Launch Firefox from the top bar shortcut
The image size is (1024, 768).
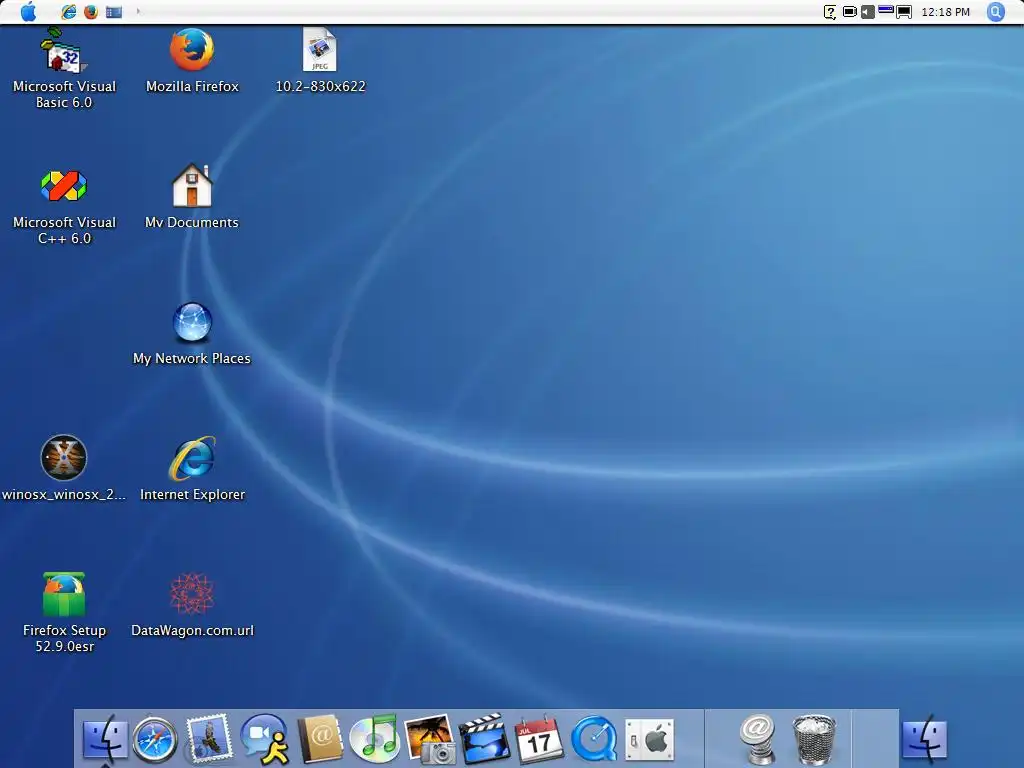pyautogui.click(x=91, y=12)
